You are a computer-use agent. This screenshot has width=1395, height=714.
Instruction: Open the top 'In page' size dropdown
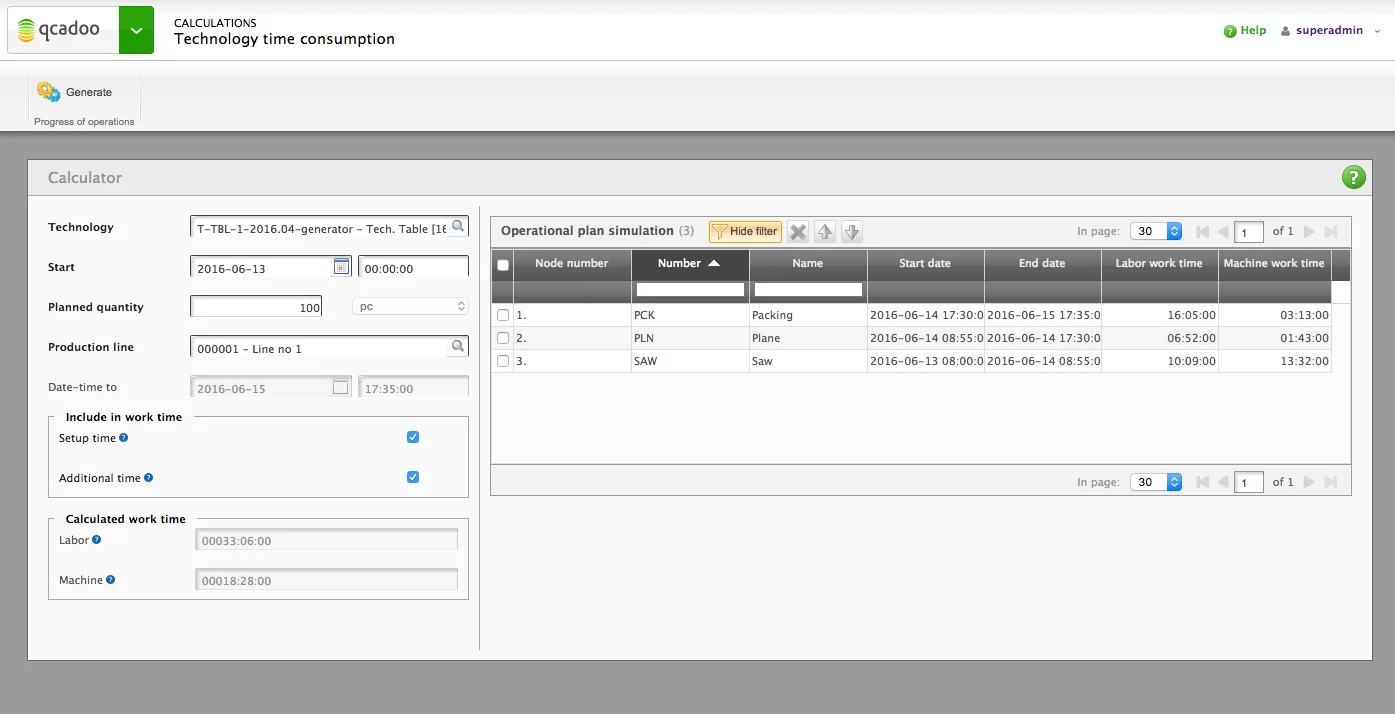[x=1157, y=231]
